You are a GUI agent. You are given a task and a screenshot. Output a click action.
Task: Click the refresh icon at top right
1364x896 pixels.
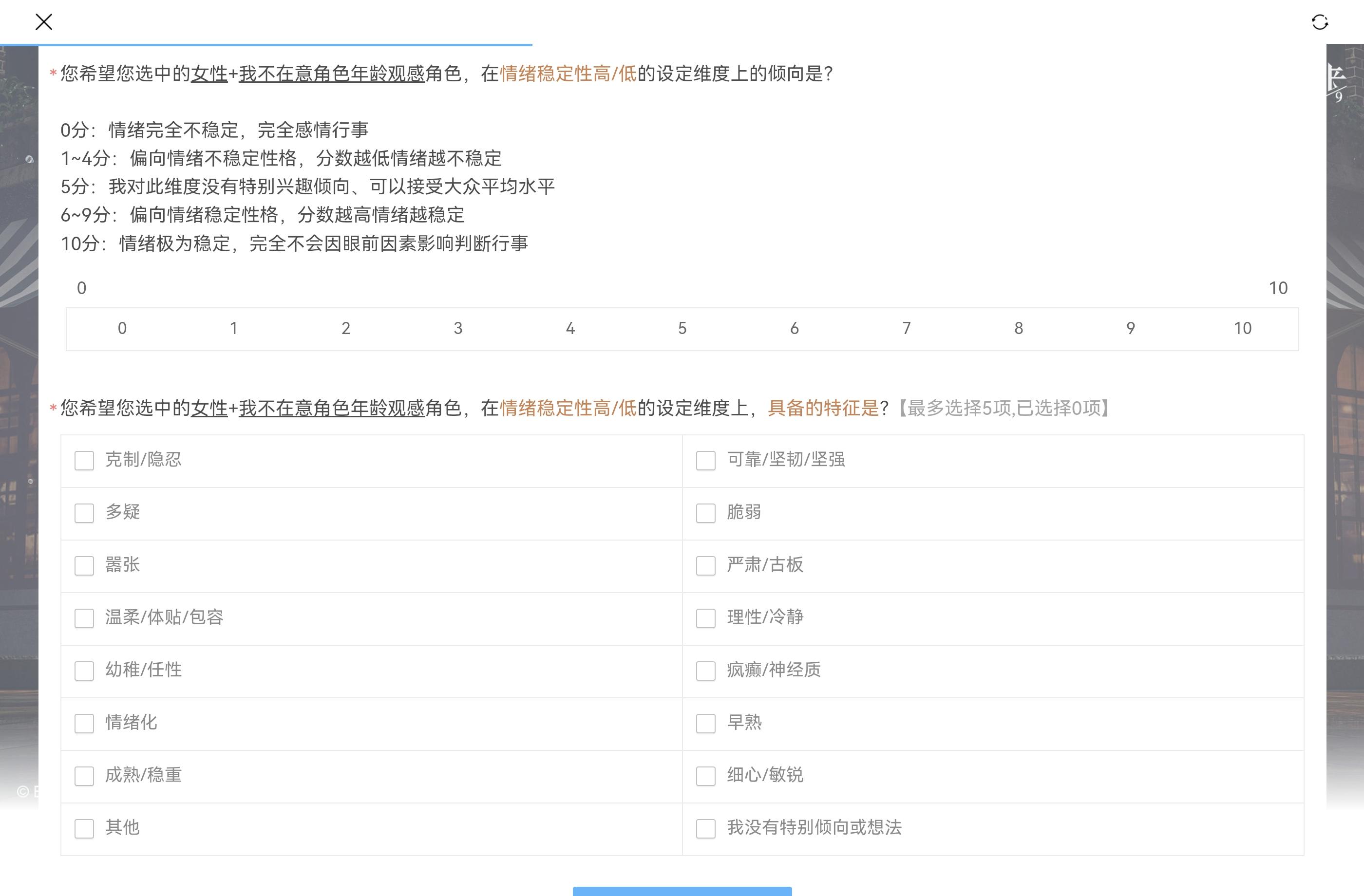pyautogui.click(x=1319, y=22)
